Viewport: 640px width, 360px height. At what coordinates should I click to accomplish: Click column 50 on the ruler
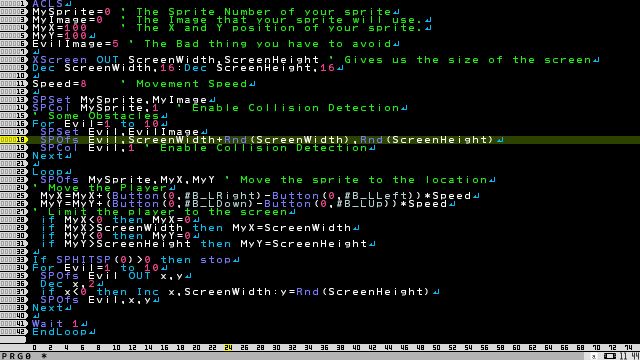click(x=436, y=347)
